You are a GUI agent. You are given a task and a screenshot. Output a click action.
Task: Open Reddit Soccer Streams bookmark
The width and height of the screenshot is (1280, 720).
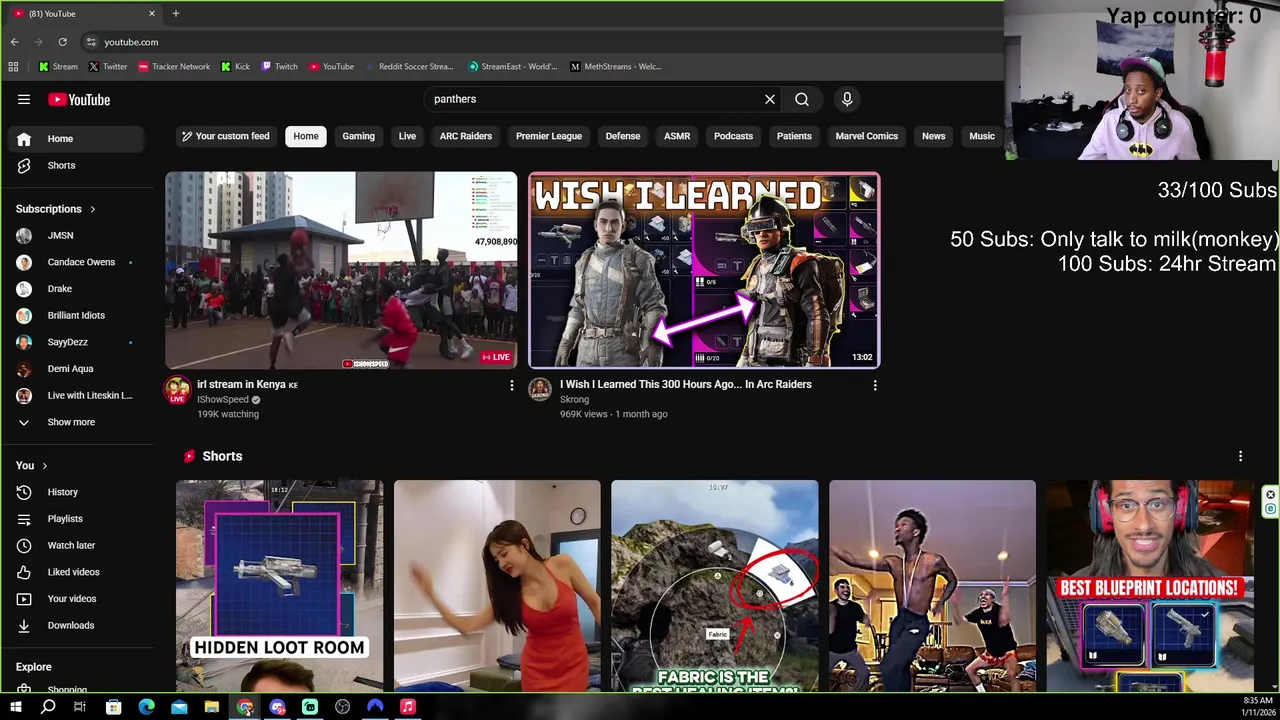[410, 66]
